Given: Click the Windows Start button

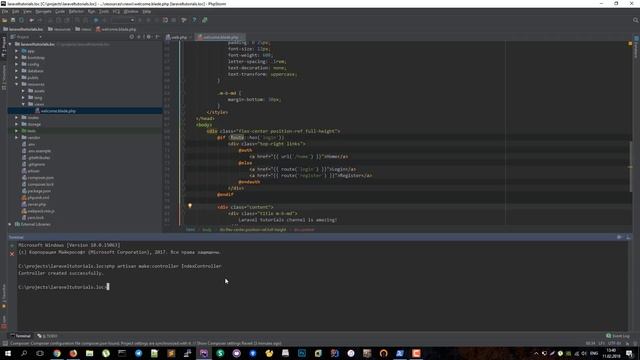Looking at the screenshot, I should pos(8,353).
